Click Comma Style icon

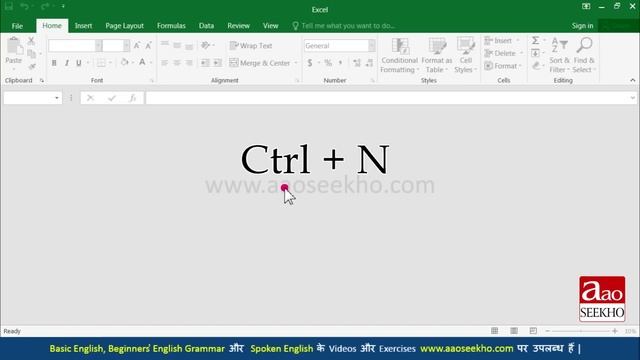click(340, 63)
